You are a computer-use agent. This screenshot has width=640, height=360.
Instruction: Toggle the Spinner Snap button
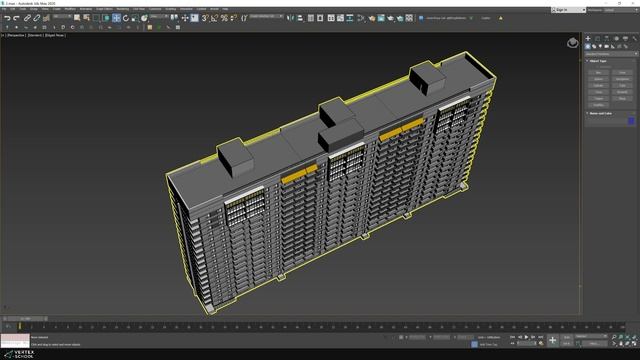[x=233, y=18]
